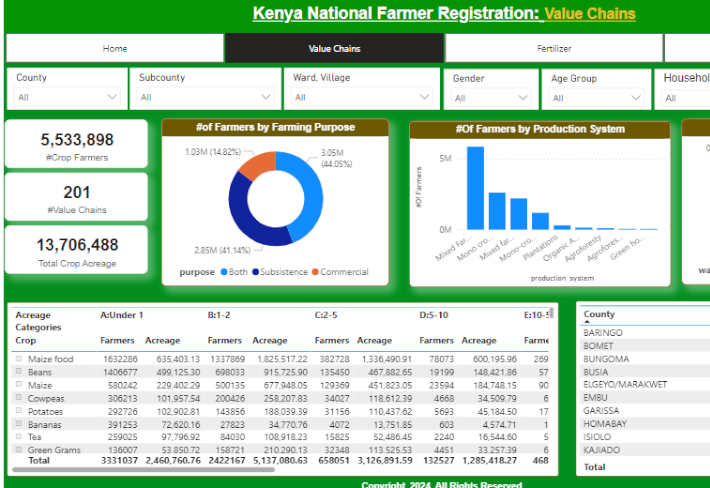710x488 pixels.
Task: Click the Subsistence legend color marker
Action: 255,272
